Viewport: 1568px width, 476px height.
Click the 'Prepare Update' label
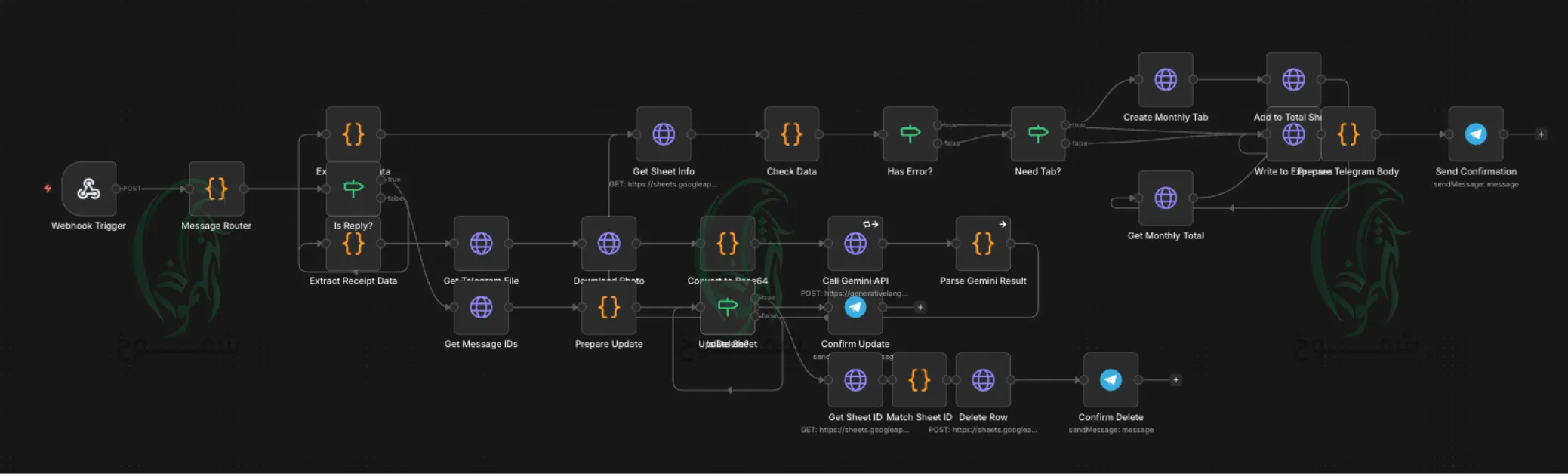point(608,344)
